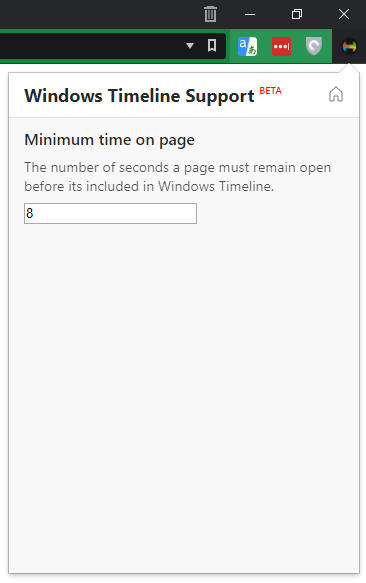This screenshot has width=366, height=583.
Task: Toggle the Windows Timeline Support extension icon
Action: [349, 46]
